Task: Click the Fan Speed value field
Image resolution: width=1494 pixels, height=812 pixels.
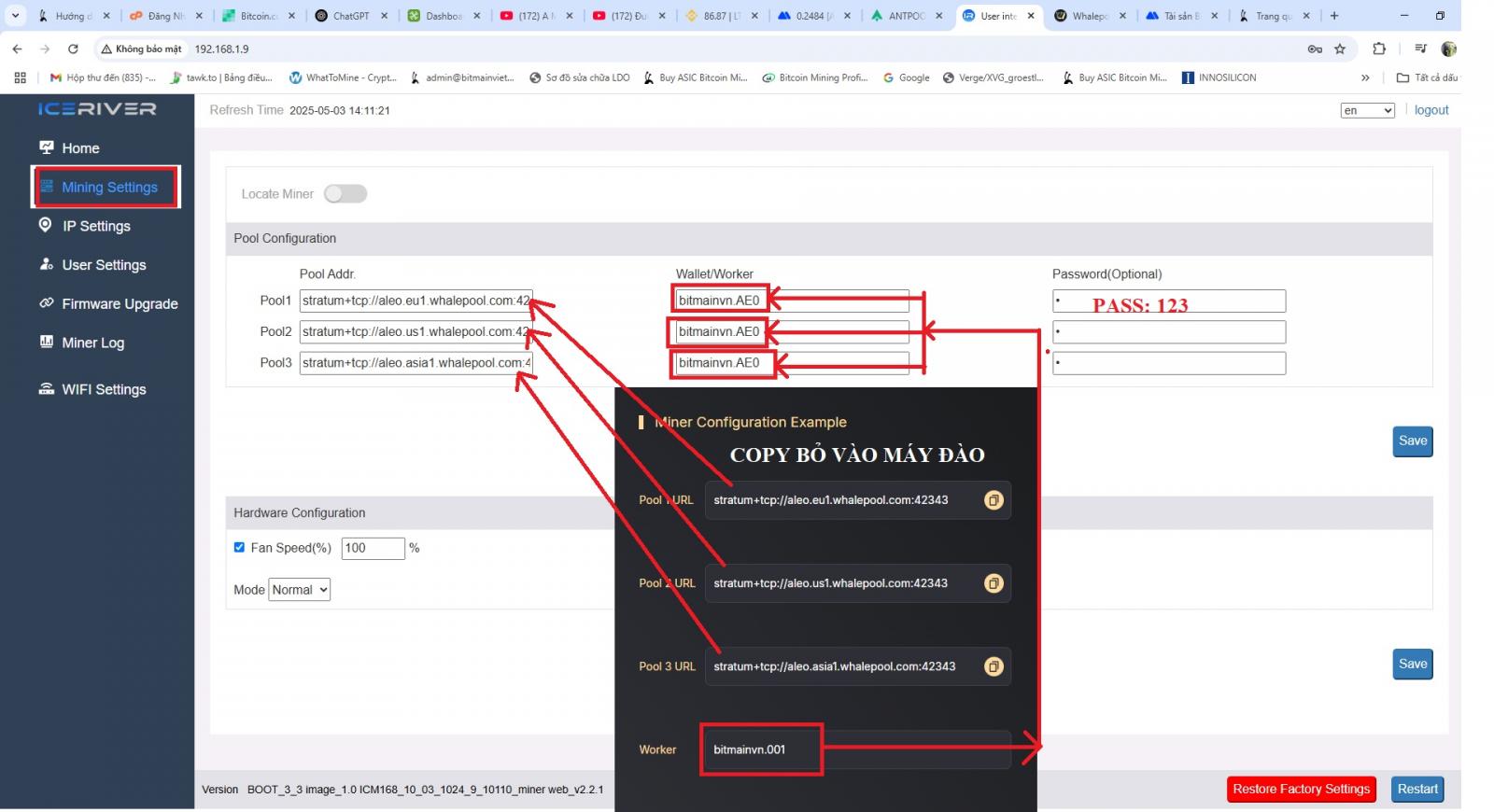Action: 373,548
